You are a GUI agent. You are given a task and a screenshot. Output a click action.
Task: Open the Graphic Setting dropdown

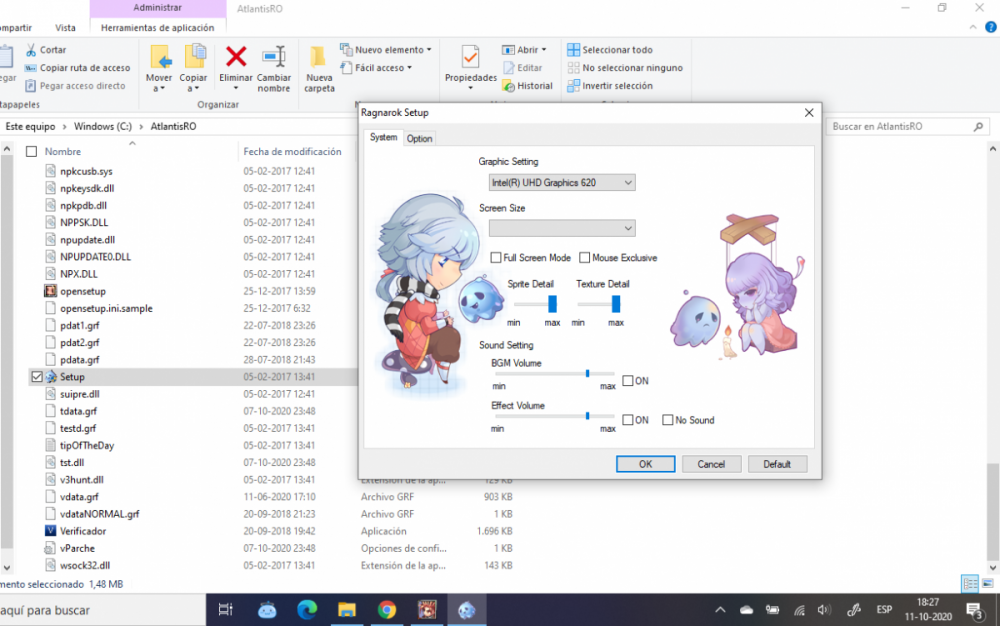(x=562, y=183)
